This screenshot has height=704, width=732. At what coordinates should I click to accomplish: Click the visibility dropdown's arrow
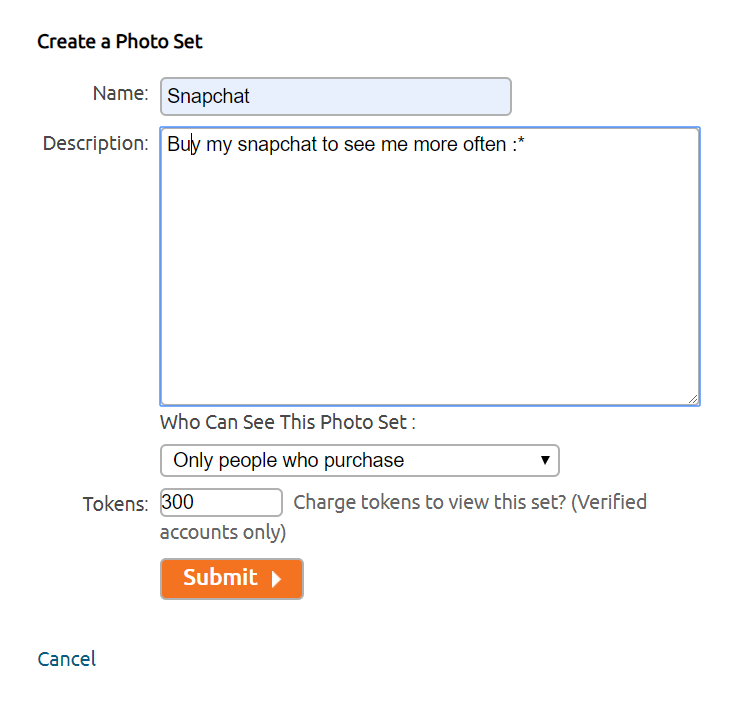click(545, 461)
